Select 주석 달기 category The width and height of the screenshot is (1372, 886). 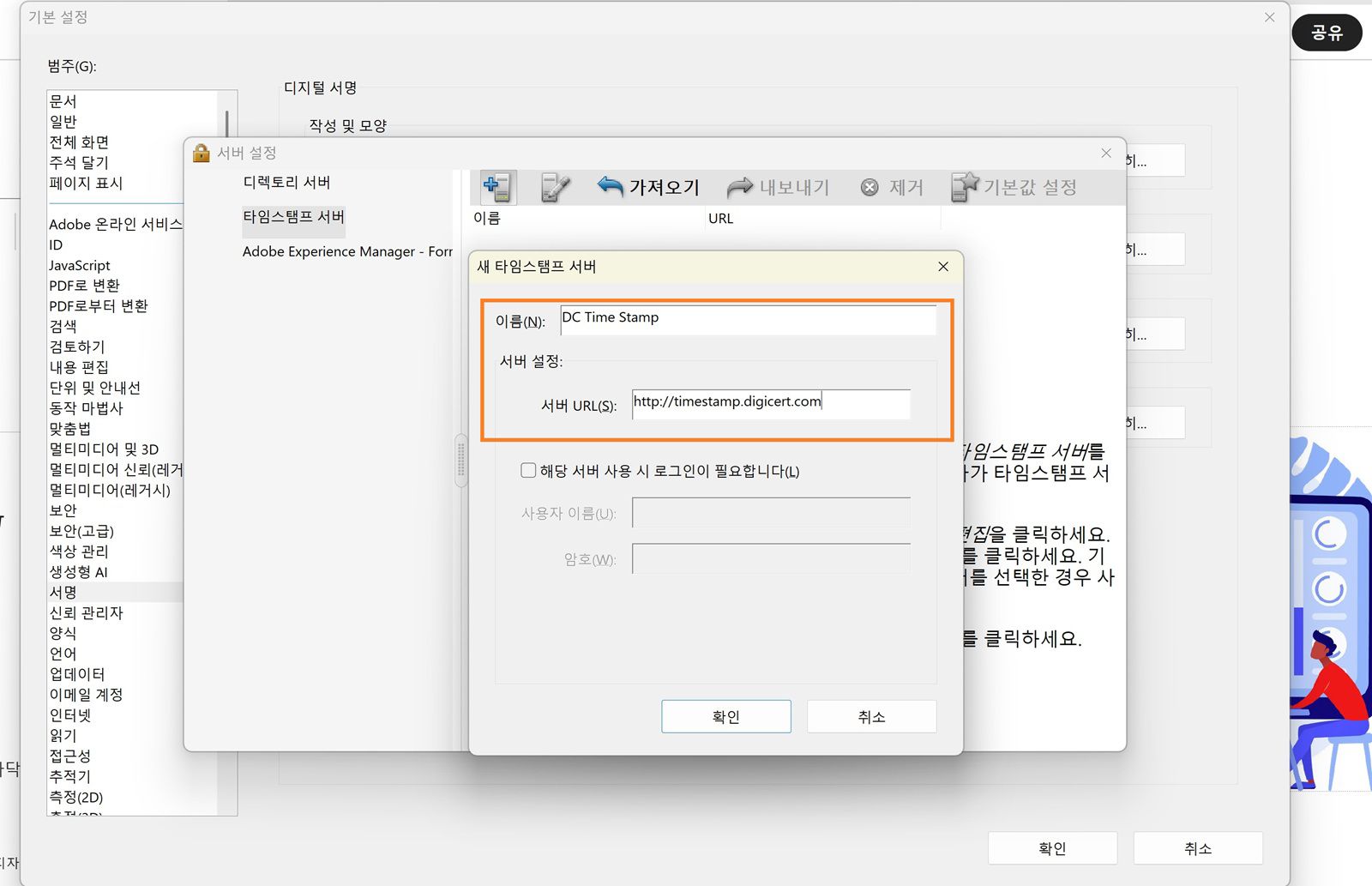click(x=79, y=163)
